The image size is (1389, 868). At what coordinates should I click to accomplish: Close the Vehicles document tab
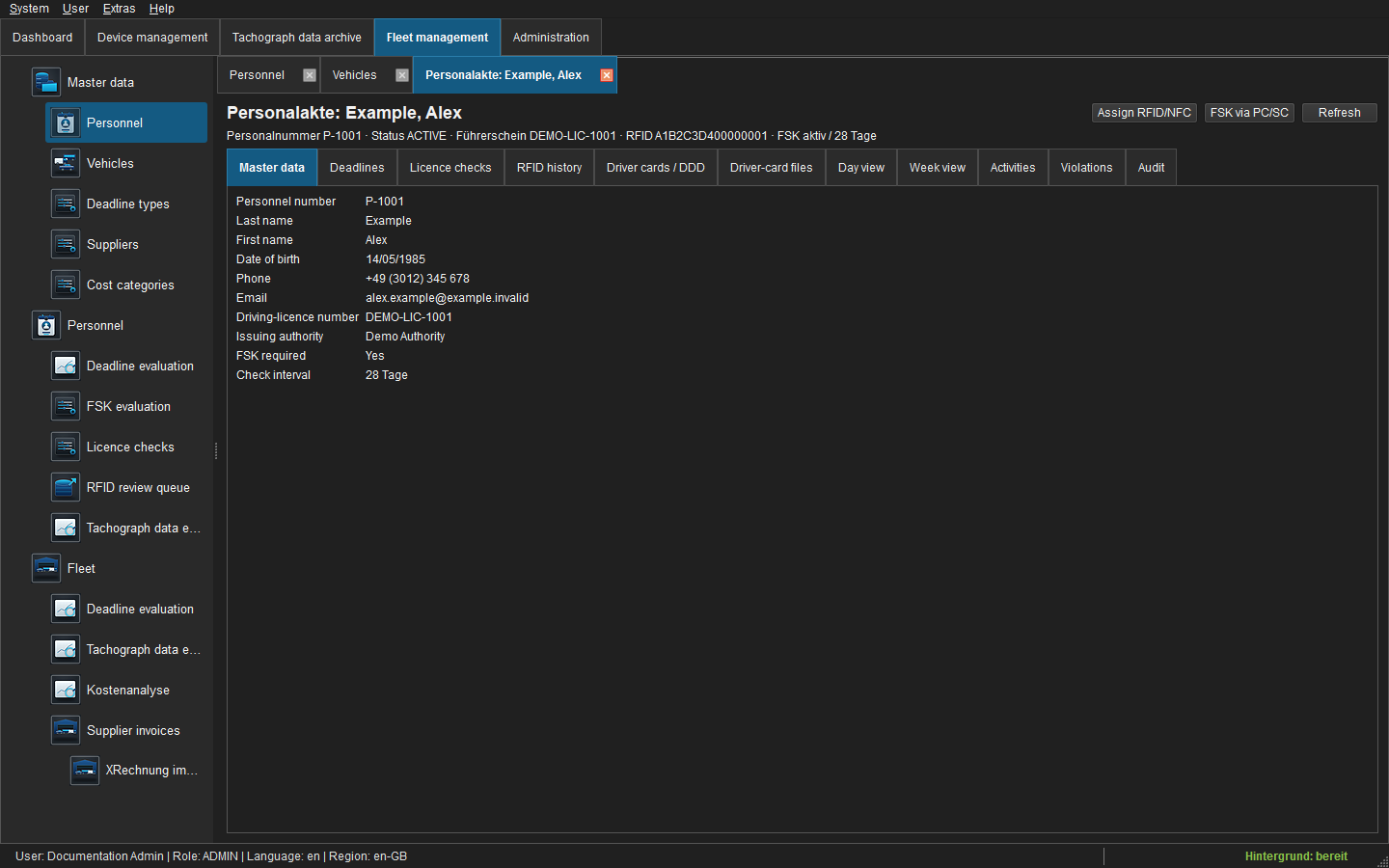tap(402, 75)
